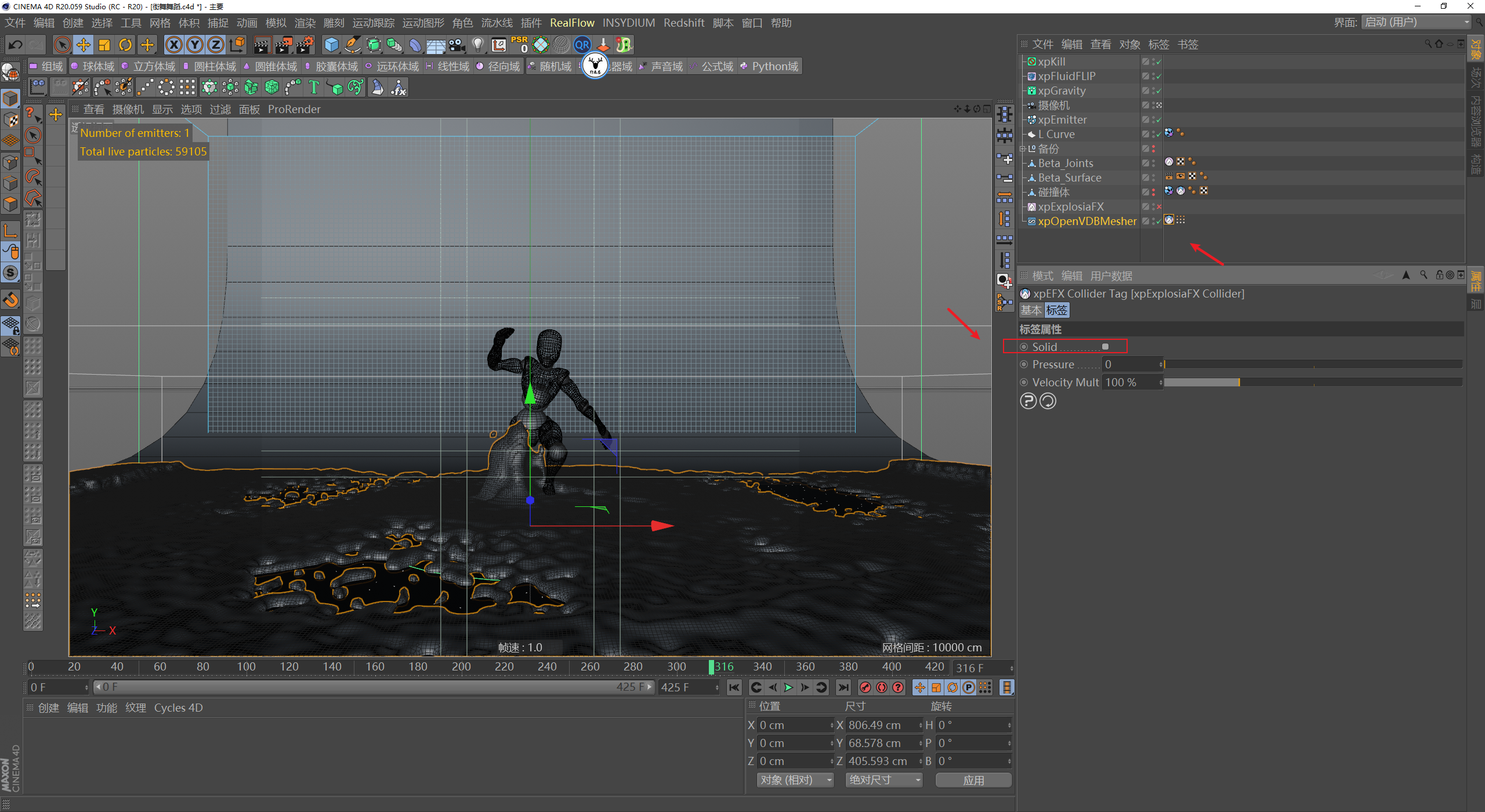Toggle the X-axis lock icon
Screen dimensions: 1485x812
(x=173, y=45)
